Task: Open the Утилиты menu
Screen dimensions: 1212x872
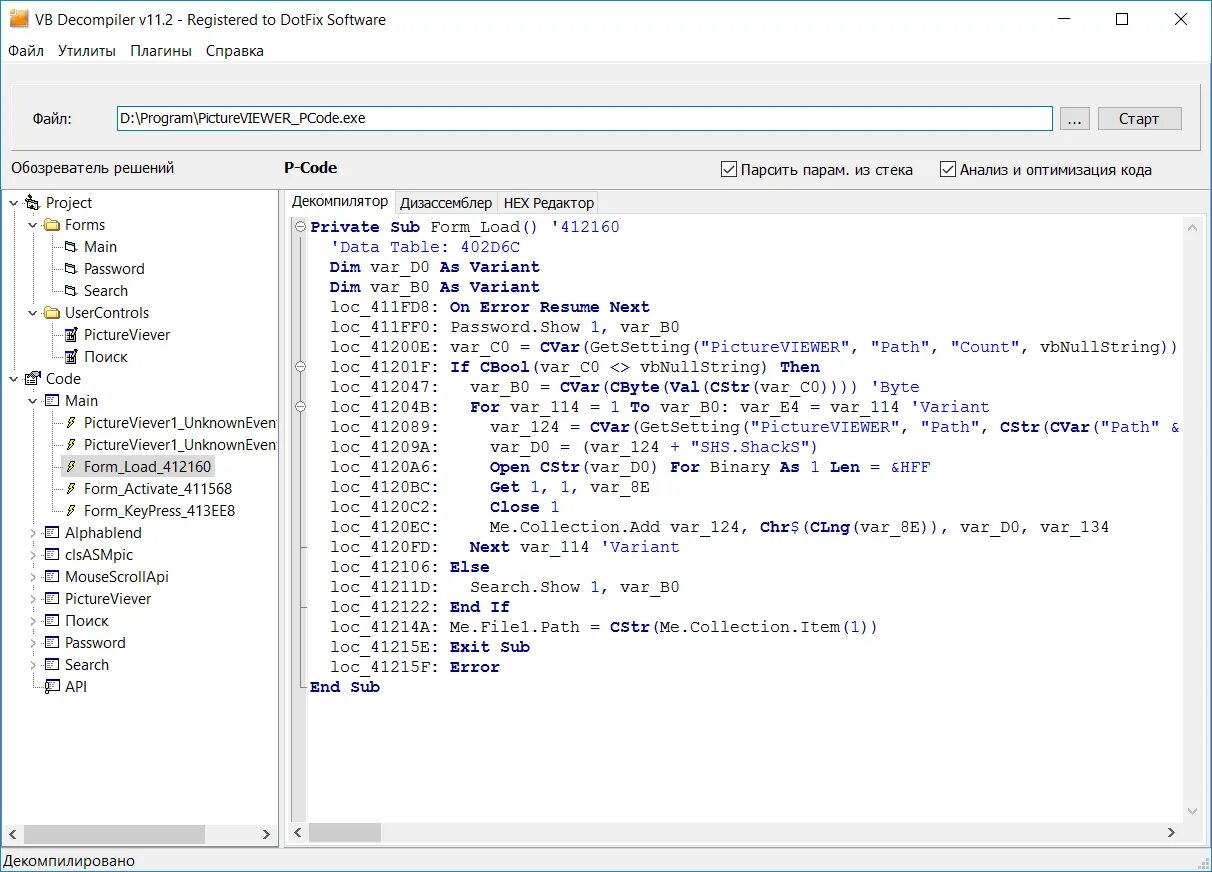Action: pyautogui.click(x=87, y=51)
